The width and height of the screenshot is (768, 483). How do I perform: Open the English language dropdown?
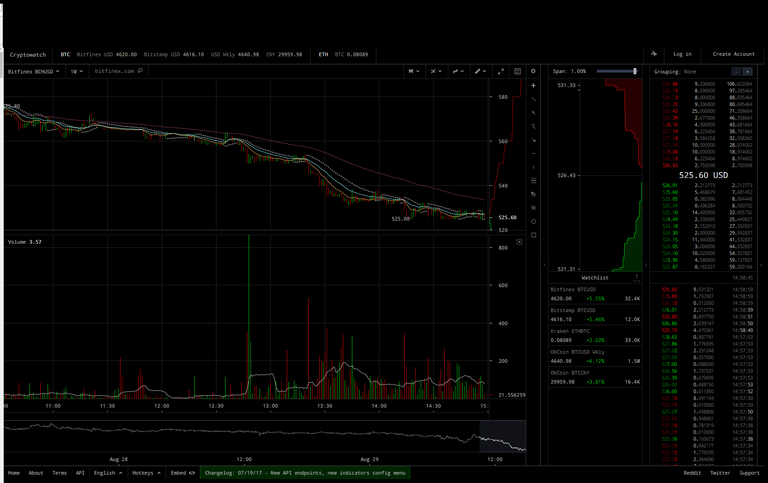[108, 473]
